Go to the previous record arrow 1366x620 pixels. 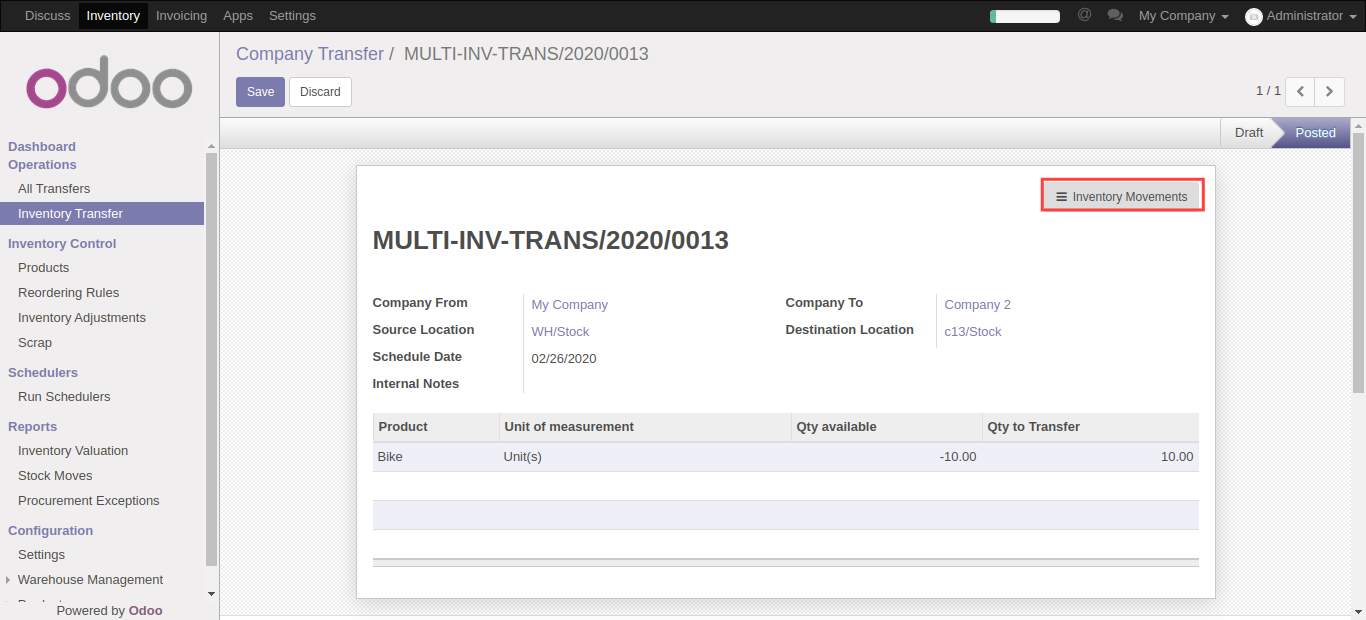click(1300, 91)
